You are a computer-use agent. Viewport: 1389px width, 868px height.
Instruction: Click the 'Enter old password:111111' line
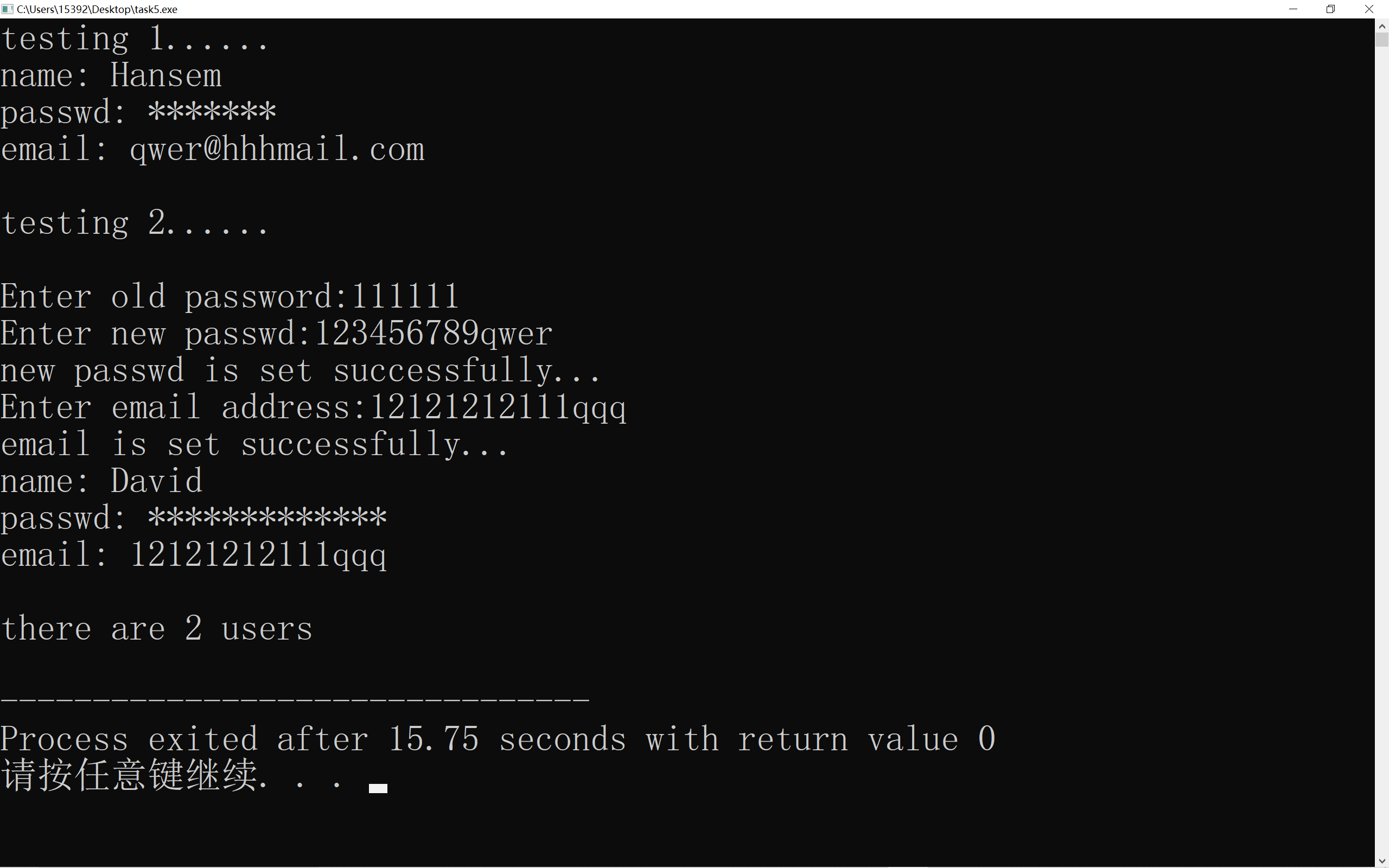pyautogui.click(x=230, y=297)
